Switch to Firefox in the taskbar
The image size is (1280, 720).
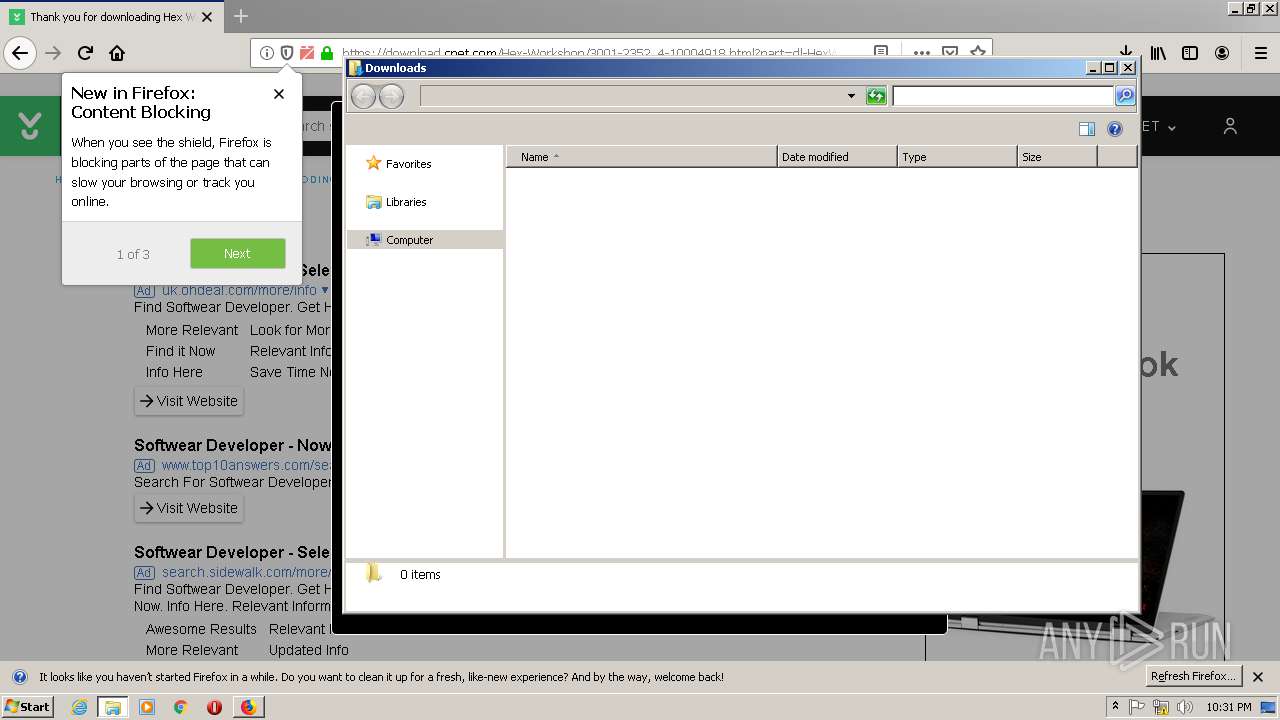tap(248, 707)
